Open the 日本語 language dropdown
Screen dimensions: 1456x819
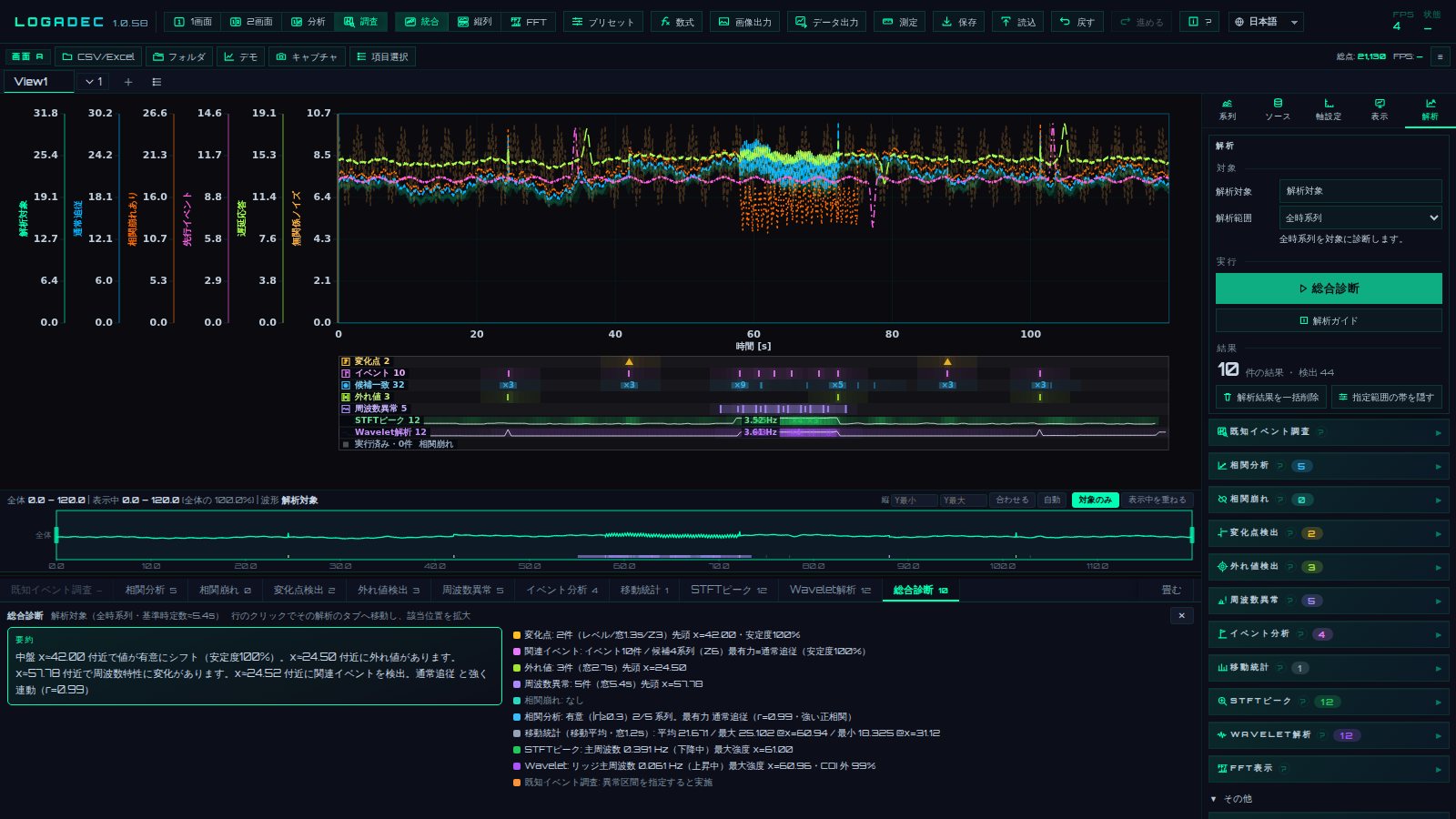(x=1266, y=22)
